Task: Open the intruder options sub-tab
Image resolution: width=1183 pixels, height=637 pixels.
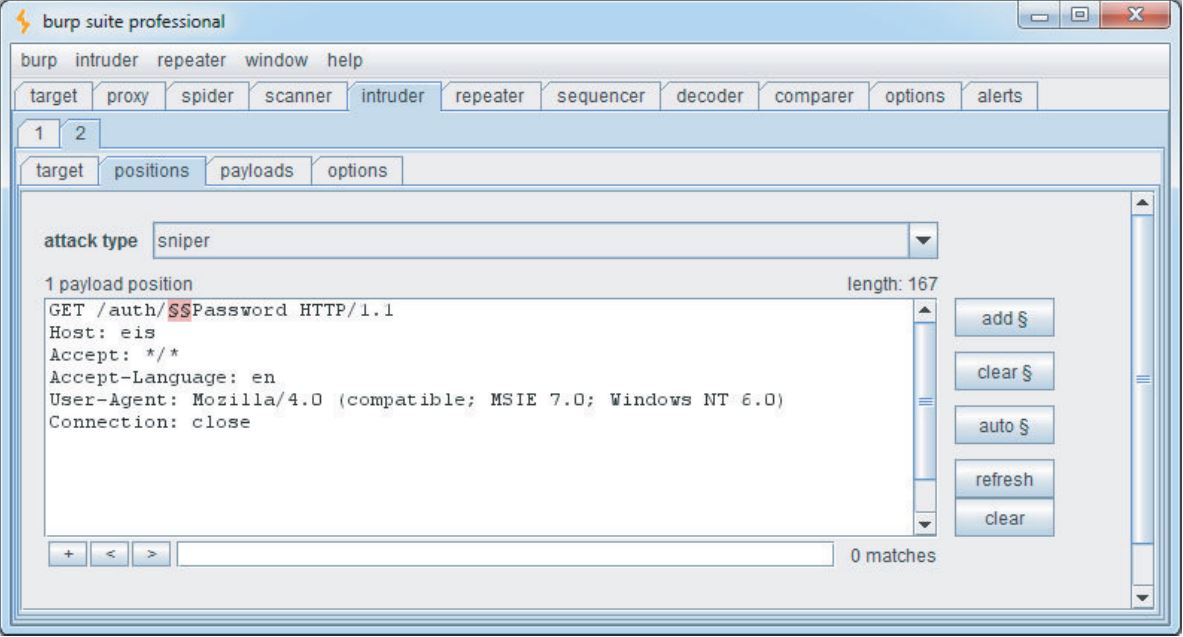Action: pyautogui.click(x=357, y=171)
